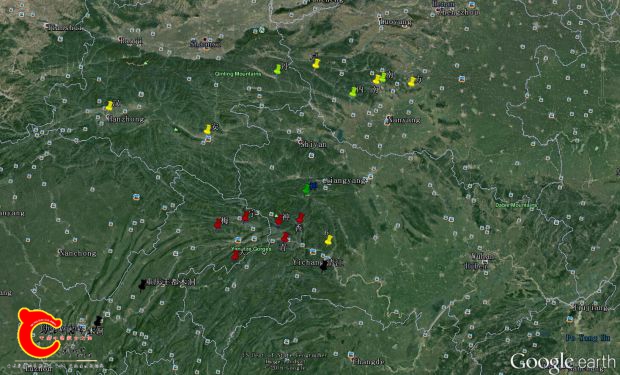The width and height of the screenshot is (620, 375).
Task: Click the green pushpin near Qinling Mountains label
Action: (x=278, y=69)
